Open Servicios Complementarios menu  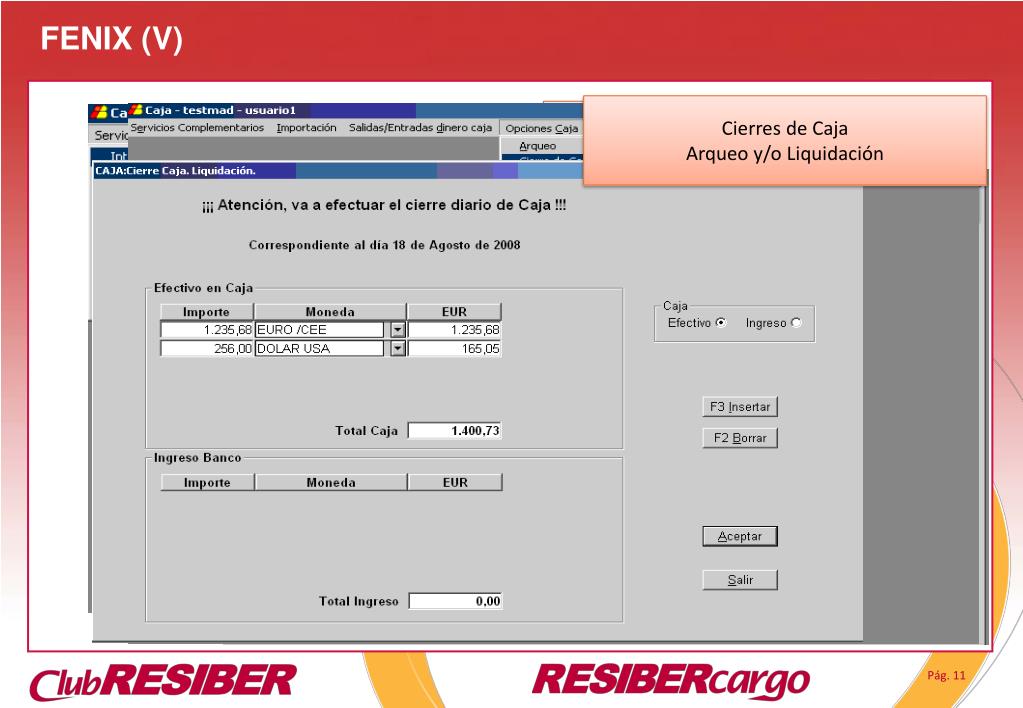(x=197, y=128)
